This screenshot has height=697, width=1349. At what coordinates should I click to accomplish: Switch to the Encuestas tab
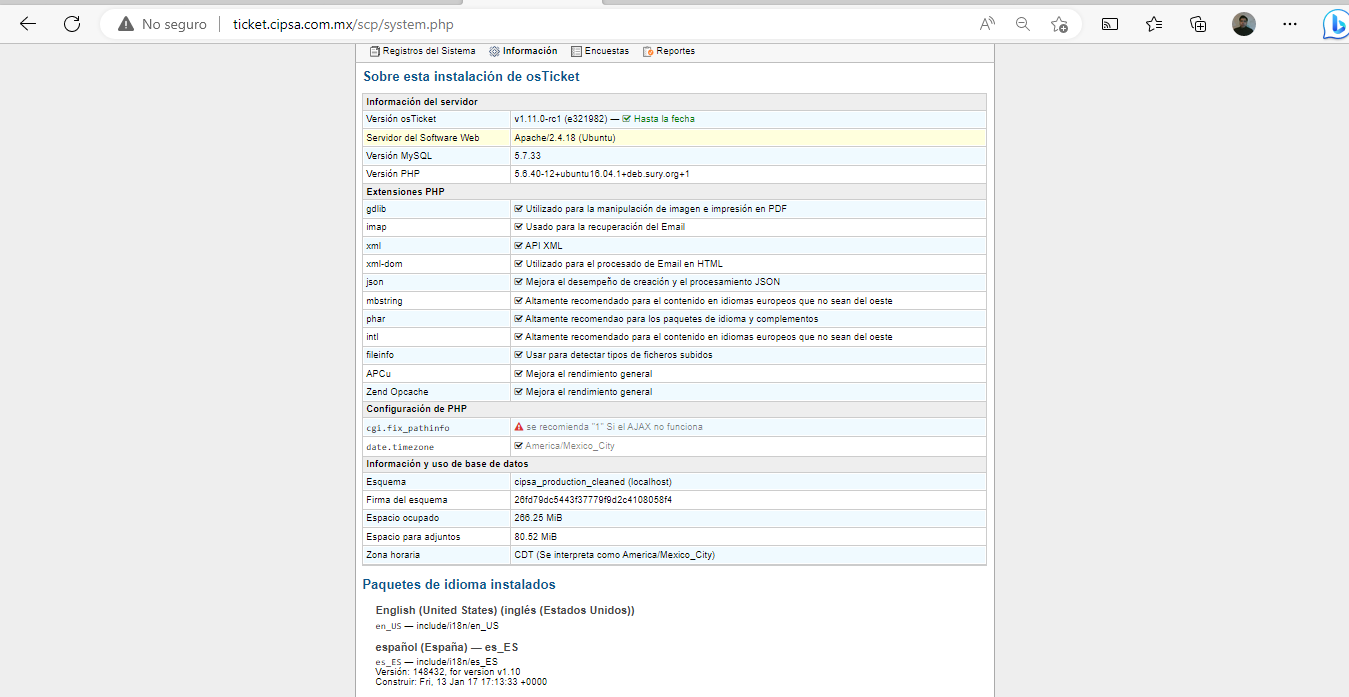point(600,51)
